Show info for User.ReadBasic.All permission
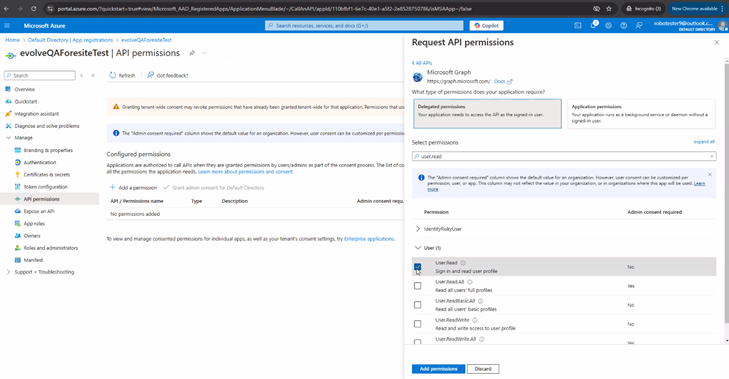729x379 pixels. pos(481,301)
